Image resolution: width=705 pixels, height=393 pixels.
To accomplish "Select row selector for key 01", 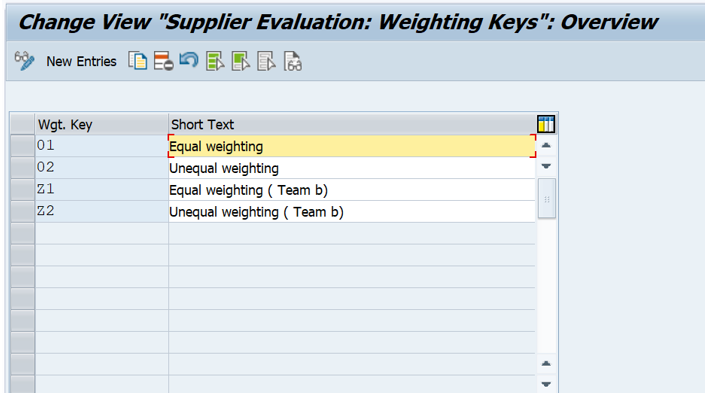I will point(22,146).
